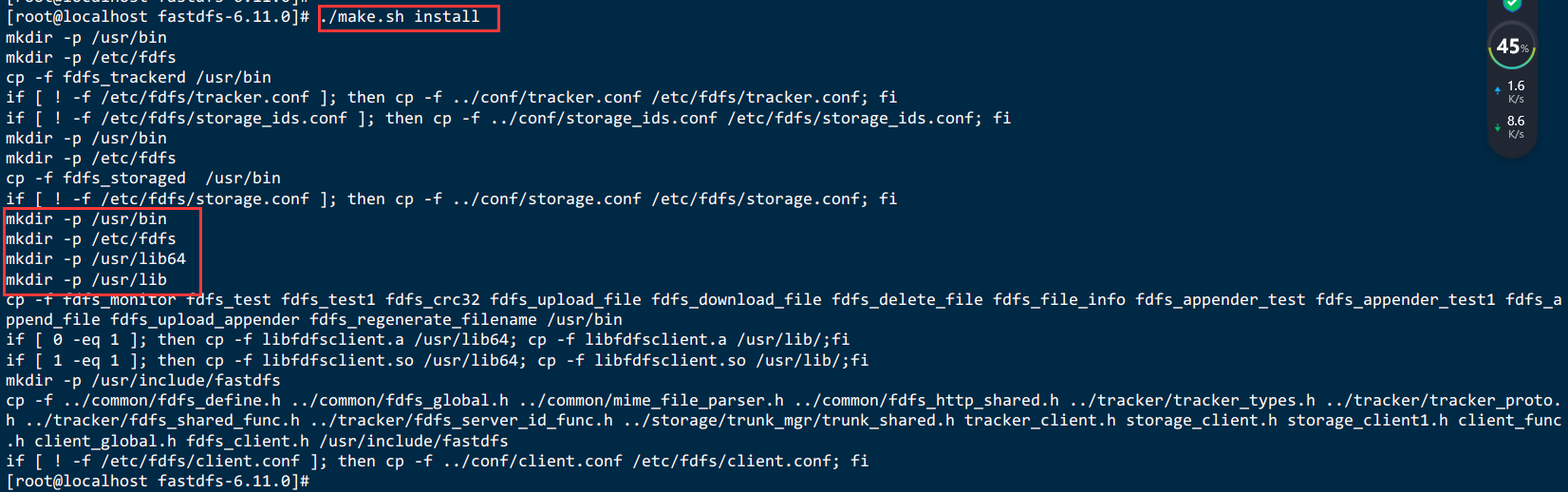Select the 1.6 K/s upload speed readout
The width and height of the screenshot is (1568, 492).
[1516, 92]
